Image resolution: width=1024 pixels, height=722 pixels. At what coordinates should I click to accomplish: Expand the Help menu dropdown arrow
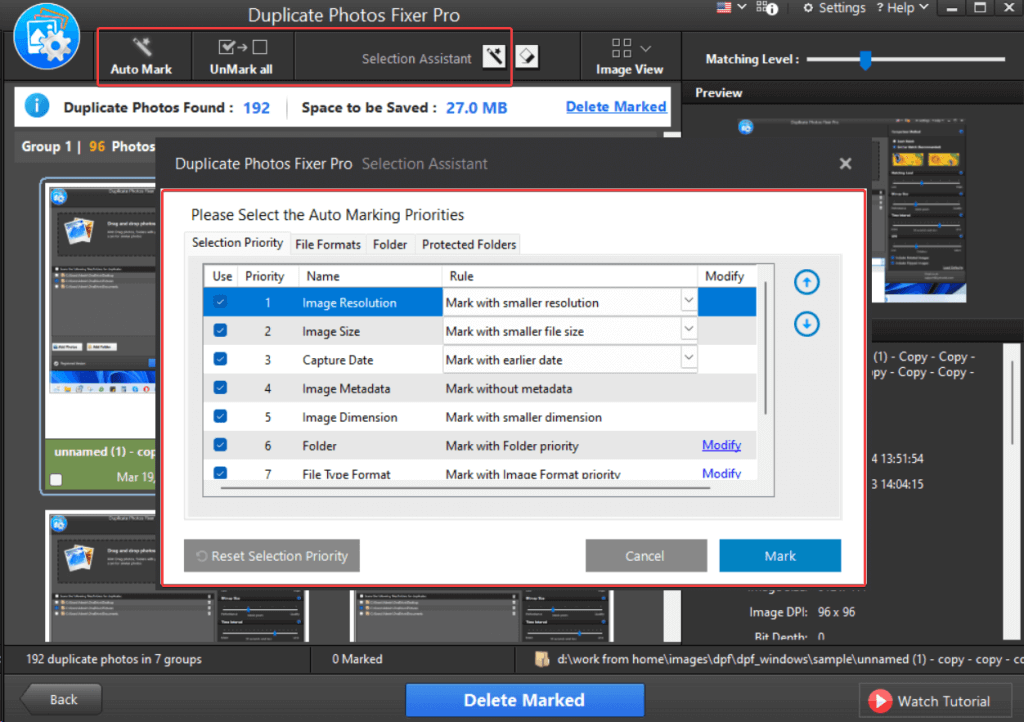923,7
